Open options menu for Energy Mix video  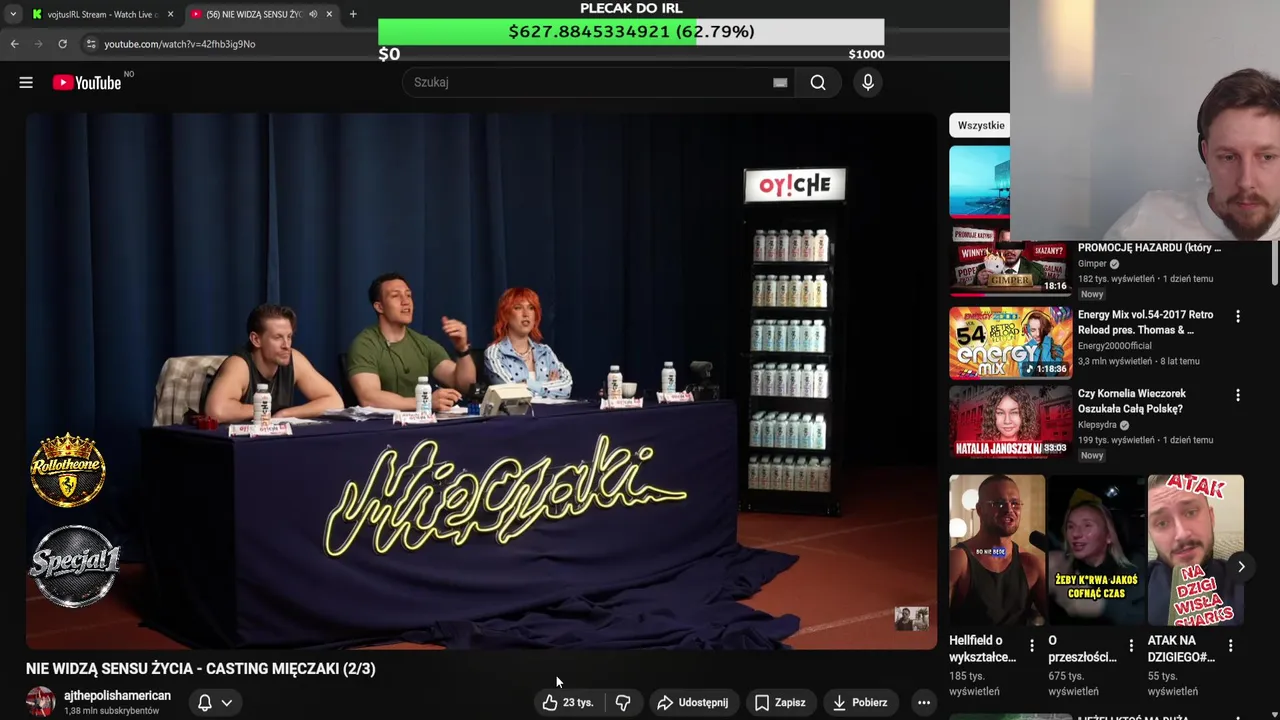[x=1238, y=316]
